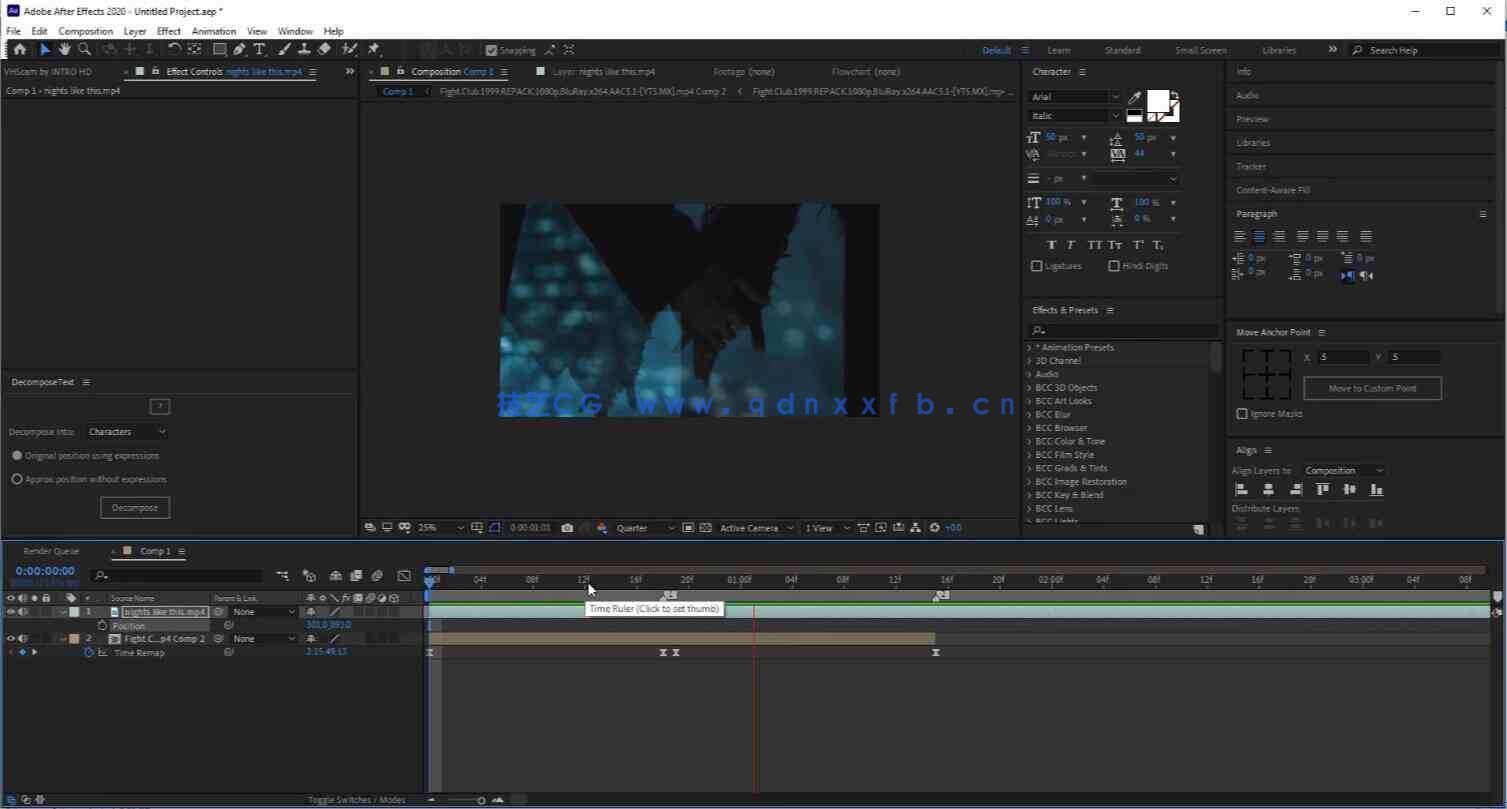Select Approx position without expressions option
This screenshot has width=1507, height=809.
pos(17,479)
